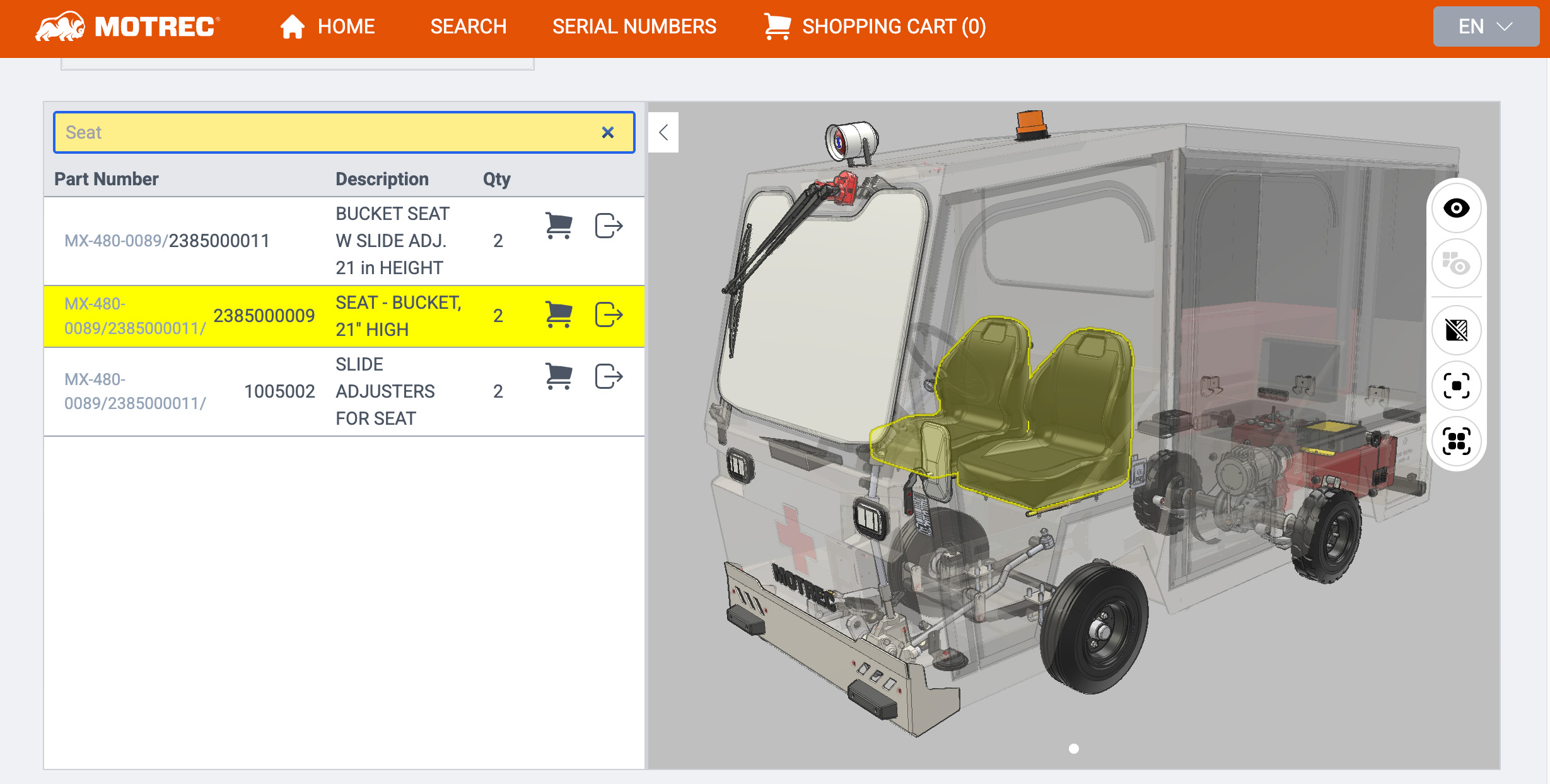Fit selected part in 3D view
This screenshot has width=1550, height=784.
(1456, 386)
